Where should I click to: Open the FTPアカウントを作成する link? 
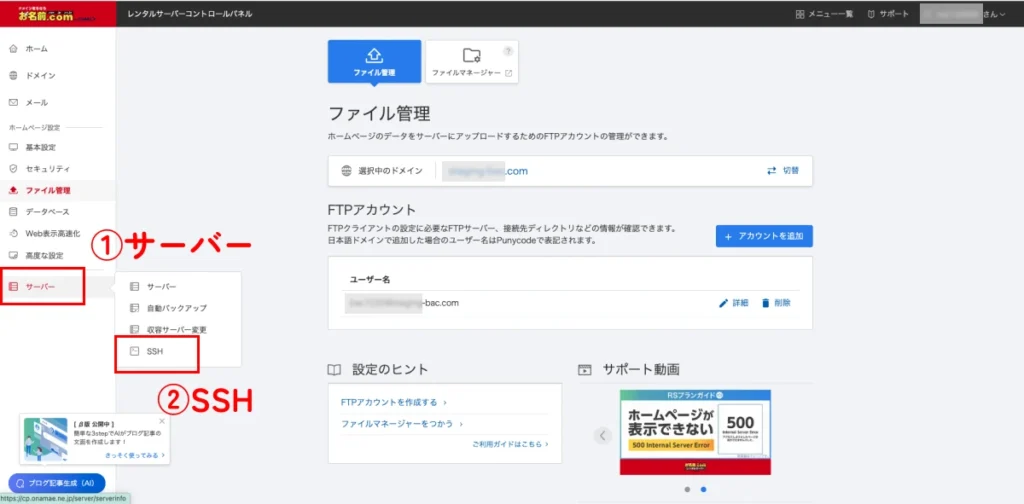pyautogui.click(x=390, y=402)
